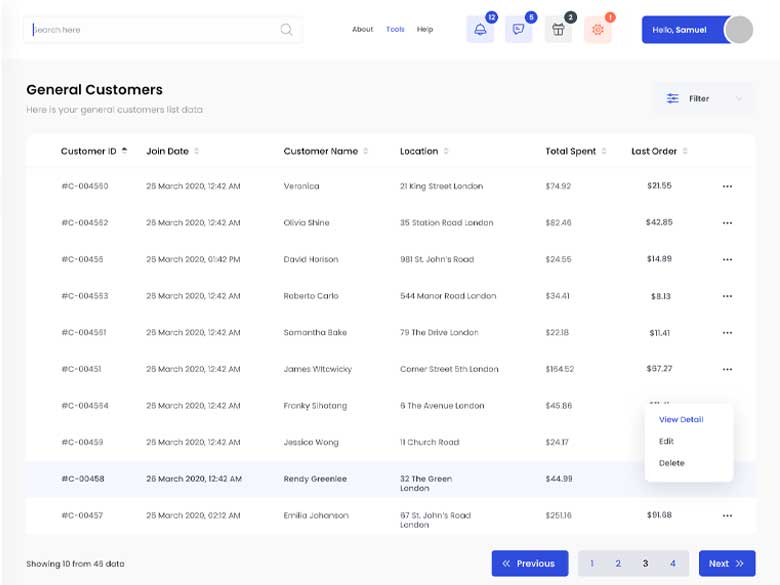Go to the Previous page

[530, 564]
